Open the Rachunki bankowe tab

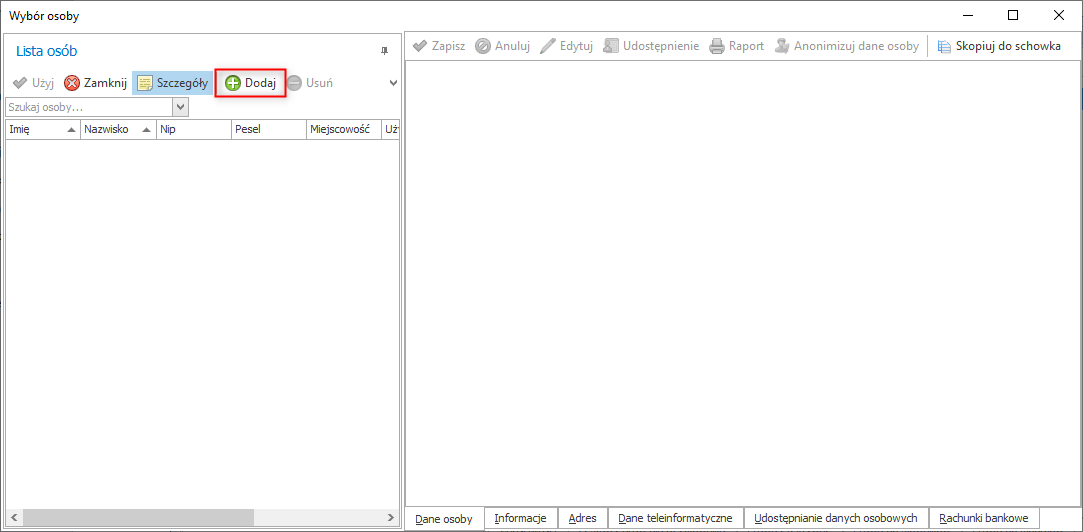pyautogui.click(x=984, y=517)
